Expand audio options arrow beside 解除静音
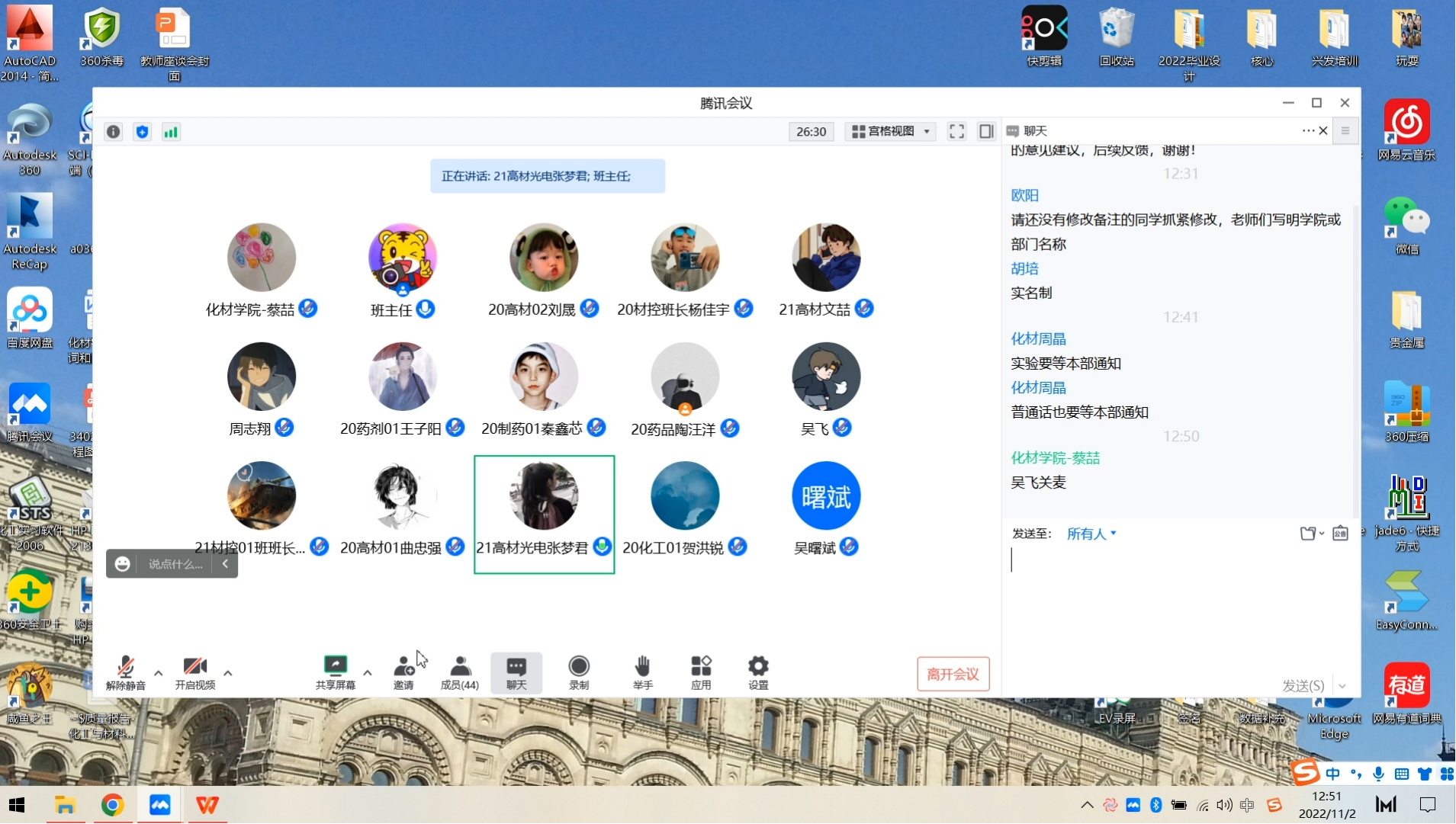 (159, 673)
